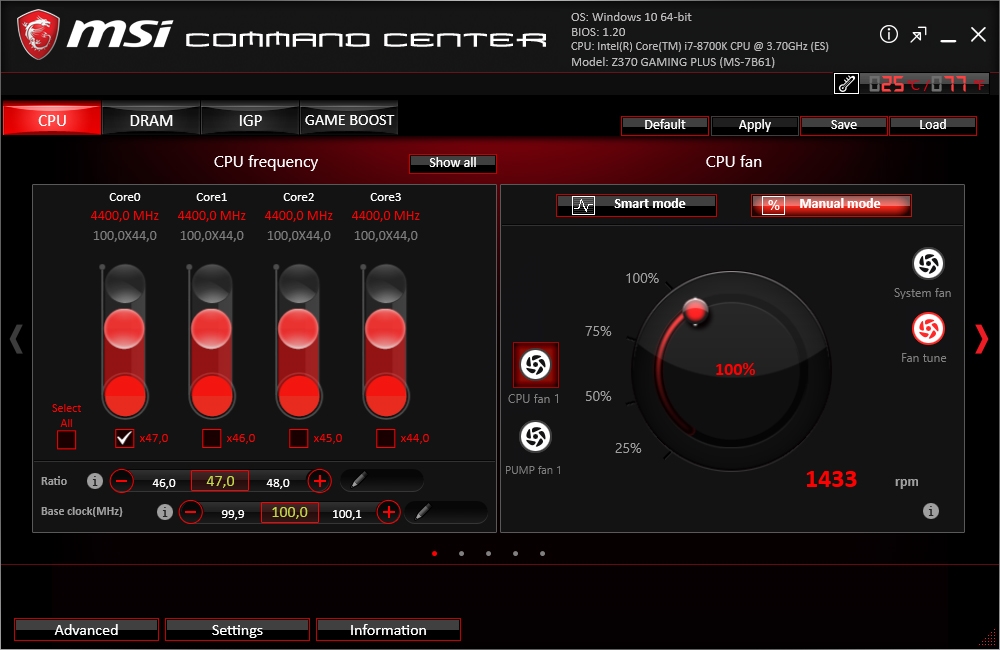Click the pencil edit icon for Ratio
This screenshot has width=1000, height=650.
(358, 481)
